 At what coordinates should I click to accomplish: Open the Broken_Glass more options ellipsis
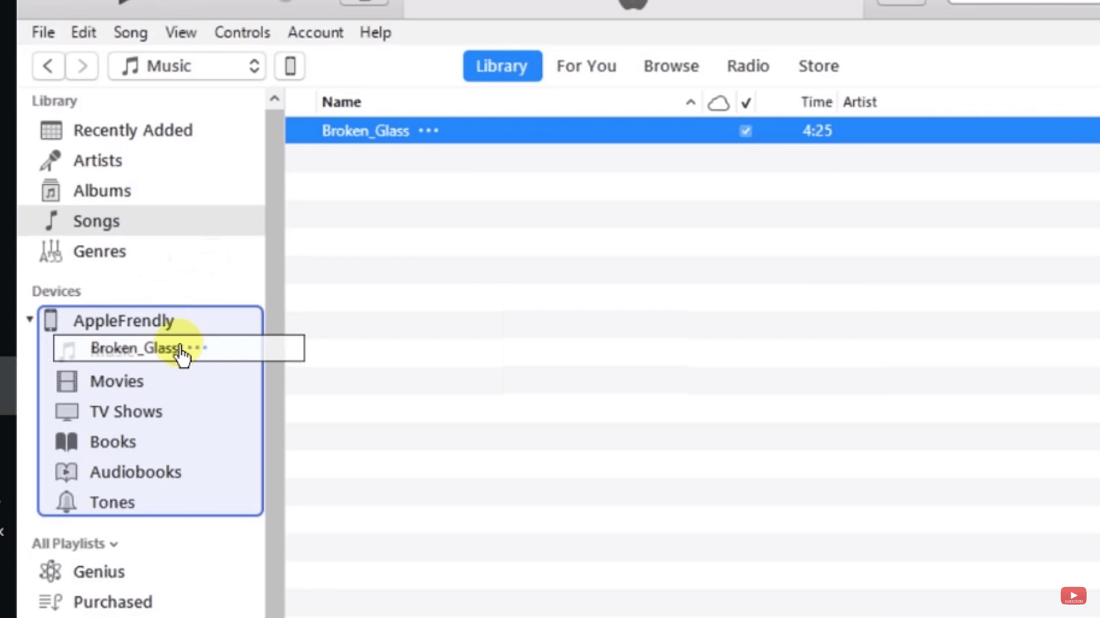tap(428, 131)
